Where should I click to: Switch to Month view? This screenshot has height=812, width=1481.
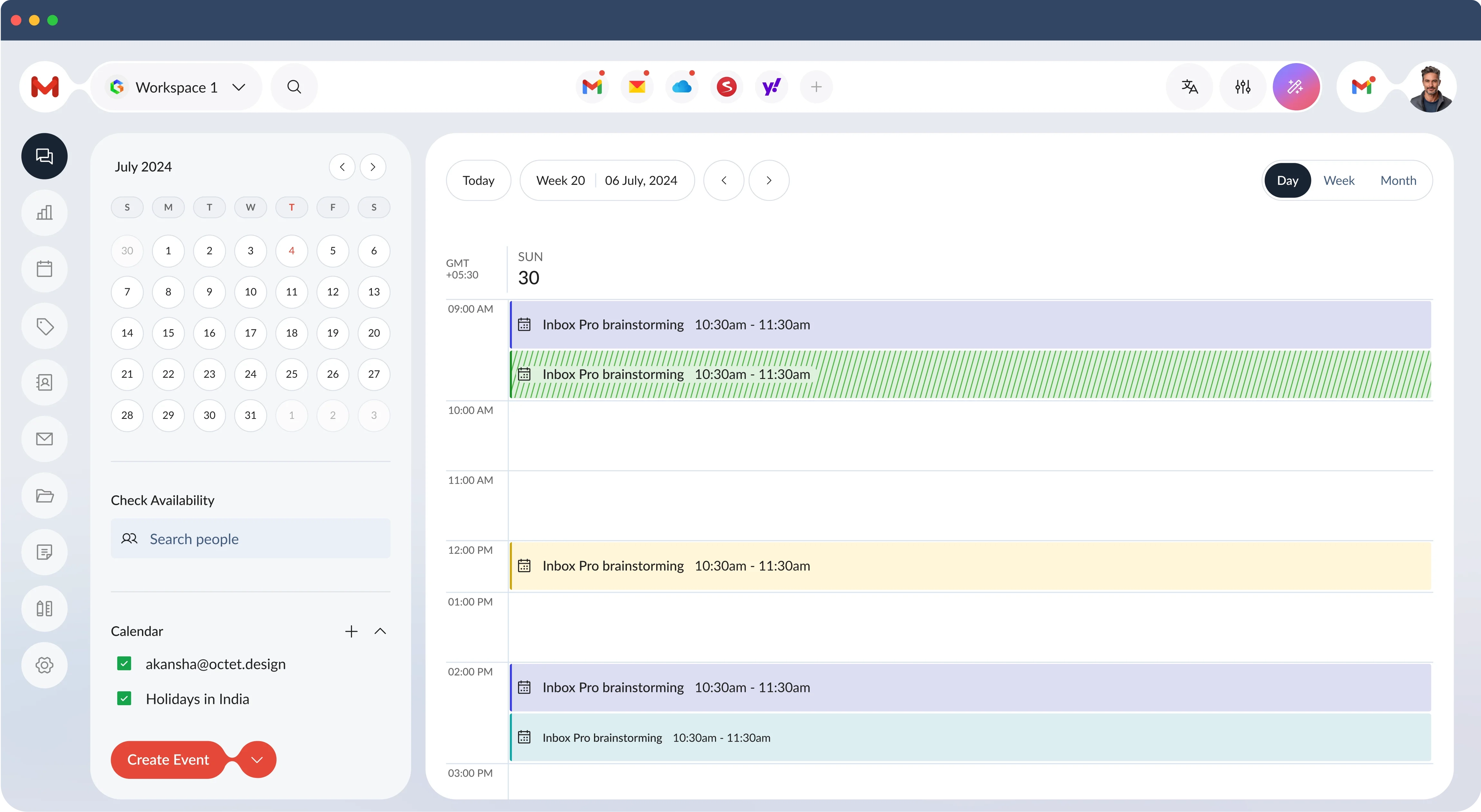click(x=1398, y=181)
